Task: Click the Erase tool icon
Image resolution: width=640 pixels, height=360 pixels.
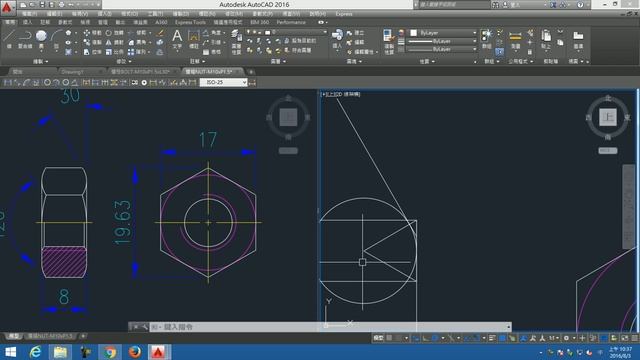Action: click(x=160, y=33)
